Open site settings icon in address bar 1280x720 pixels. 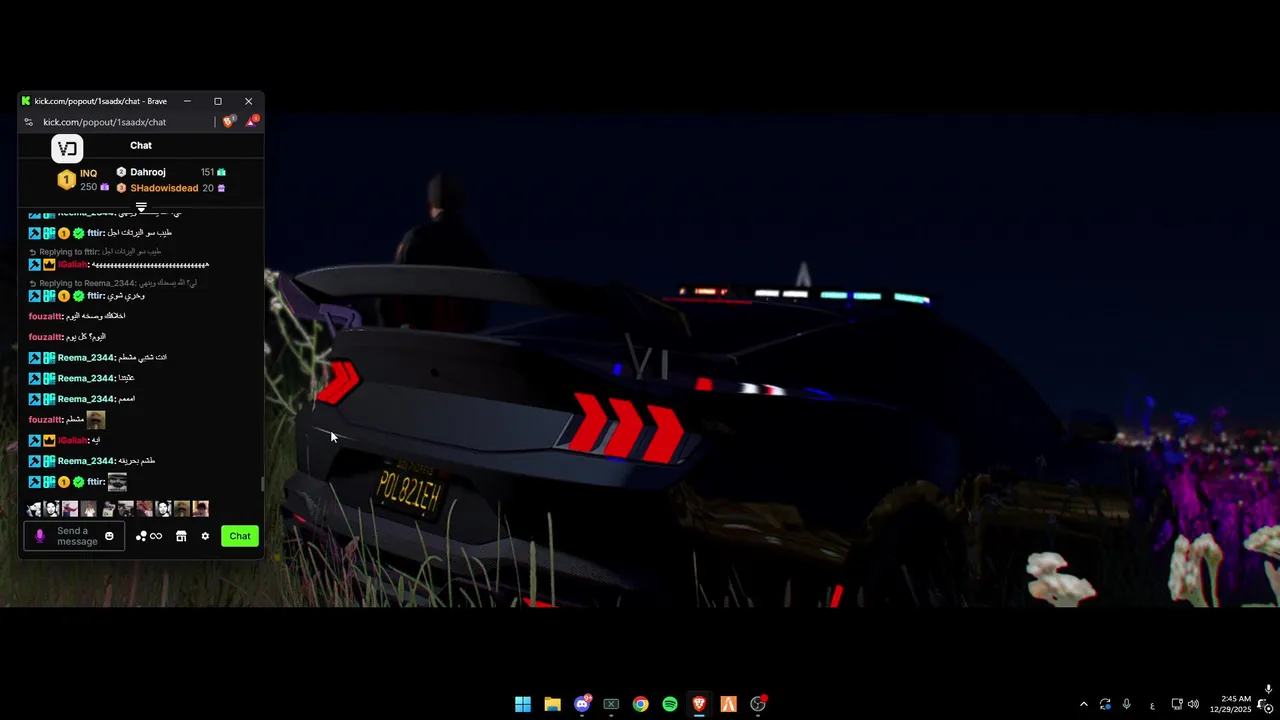(x=29, y=122)
